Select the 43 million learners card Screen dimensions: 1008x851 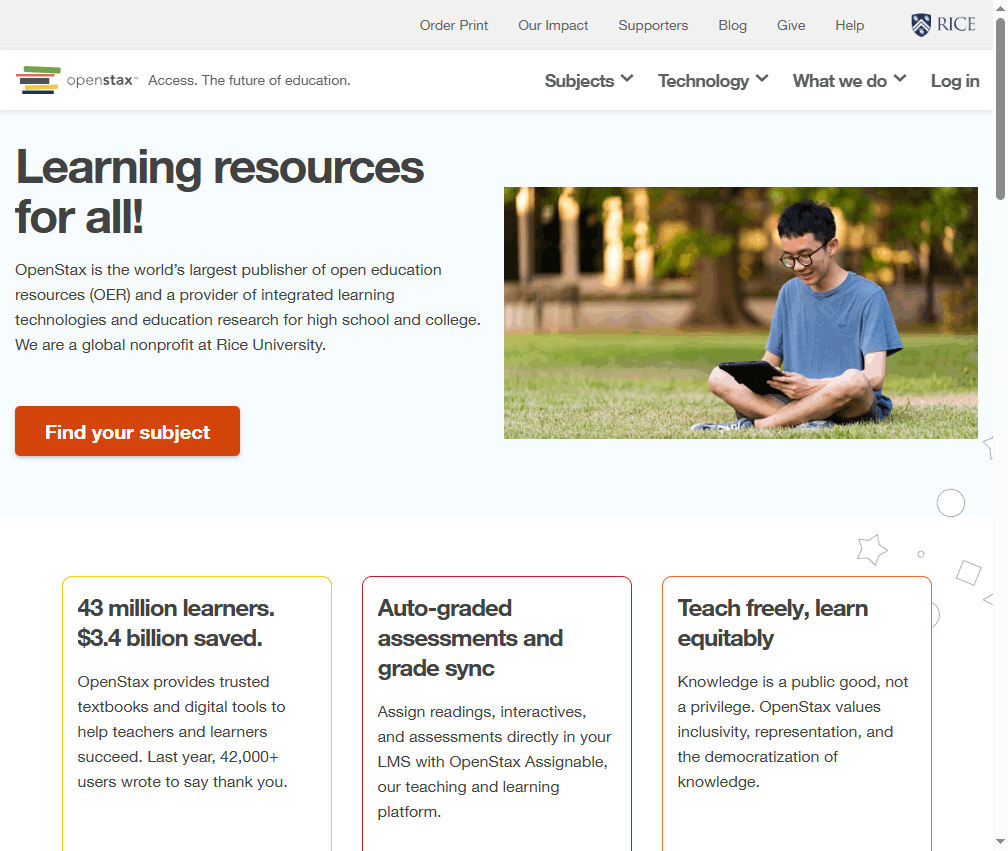[x=197, y=700]
